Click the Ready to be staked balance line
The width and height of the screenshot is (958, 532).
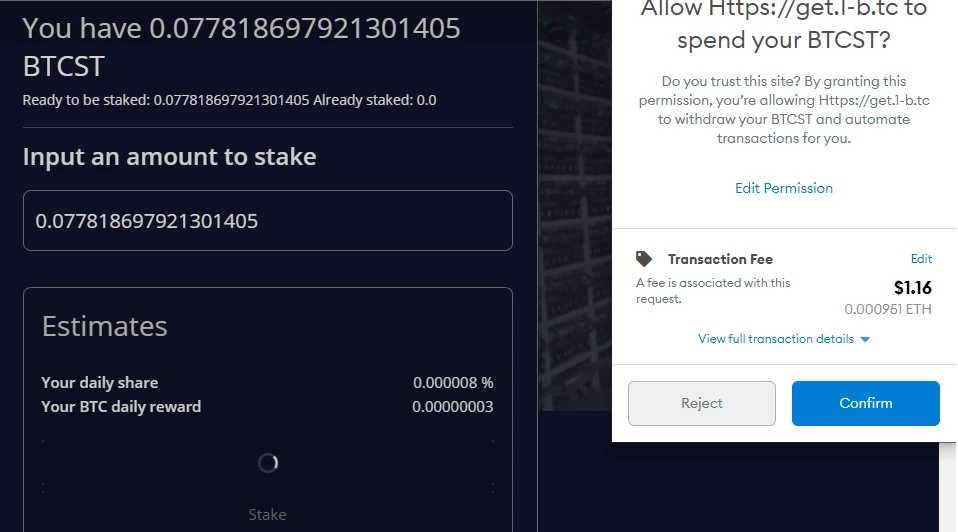[229, 100]
